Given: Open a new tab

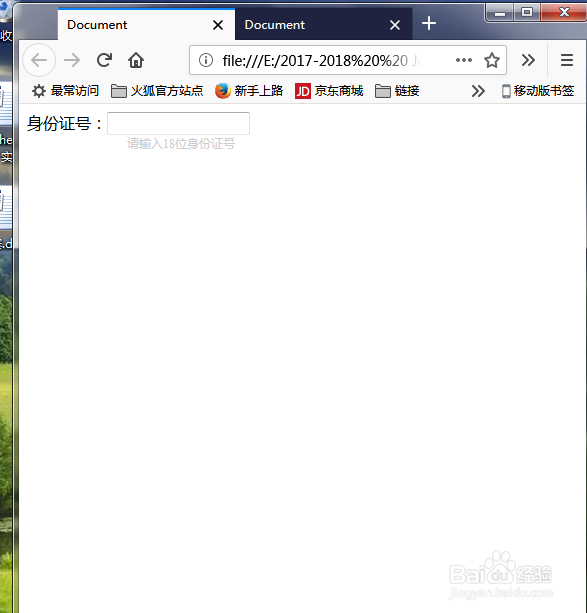Looking at the screenshot, I should (x=429, y=23).
